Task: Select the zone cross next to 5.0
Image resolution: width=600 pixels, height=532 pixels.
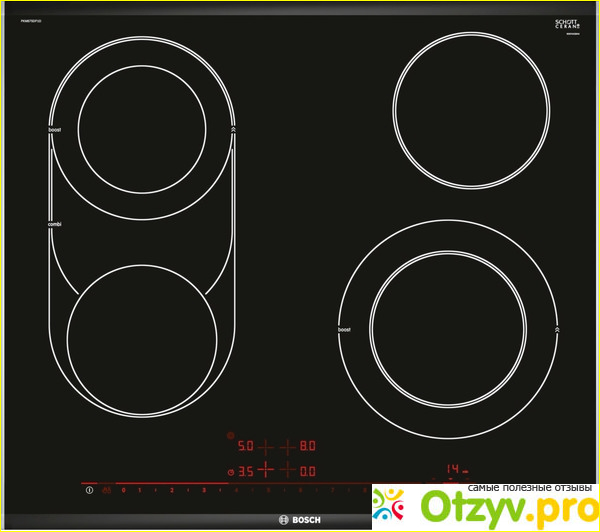Action: point(268,447)
